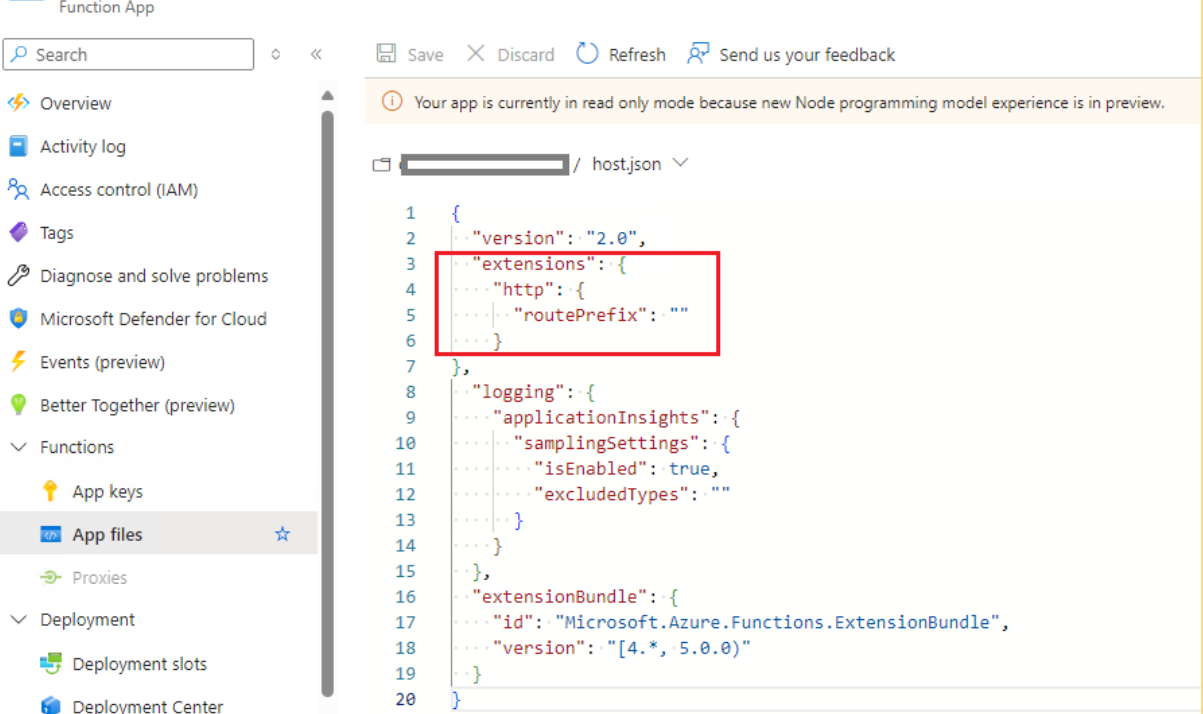Click the Overview lightning icon in sidebar
This screenshot has width=1203, height=714.
click(x=18, y=103)
